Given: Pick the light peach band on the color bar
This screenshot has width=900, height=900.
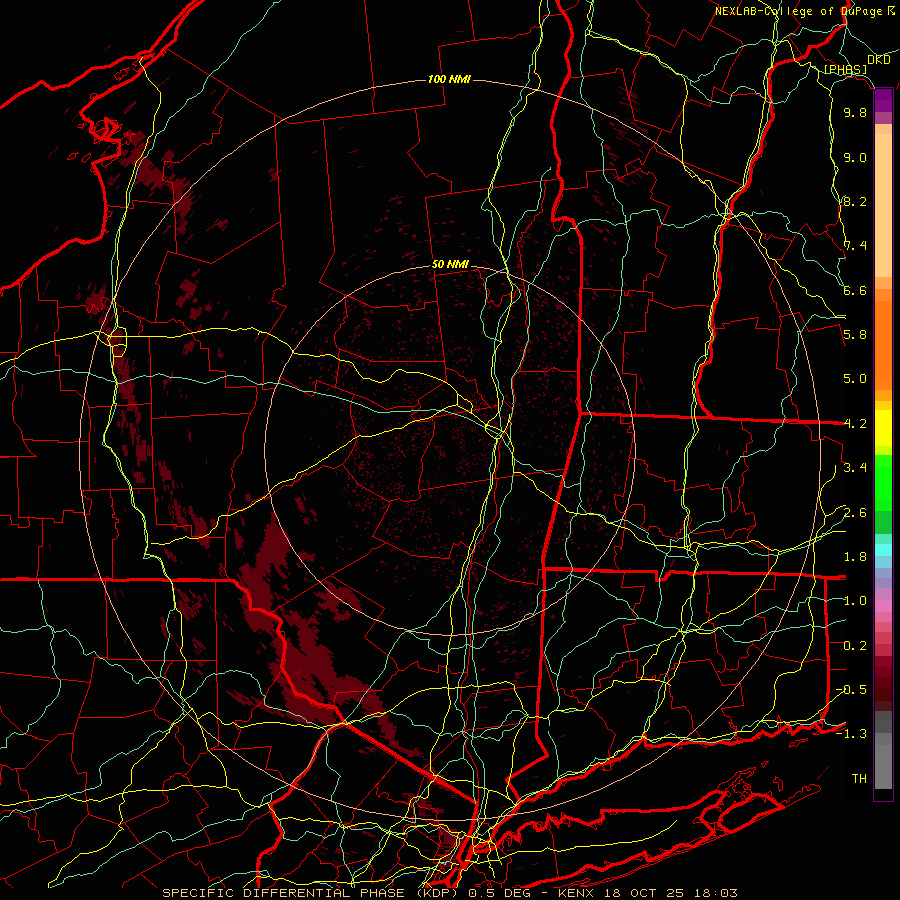Looking at the screenshot, I should click(883, 207).
